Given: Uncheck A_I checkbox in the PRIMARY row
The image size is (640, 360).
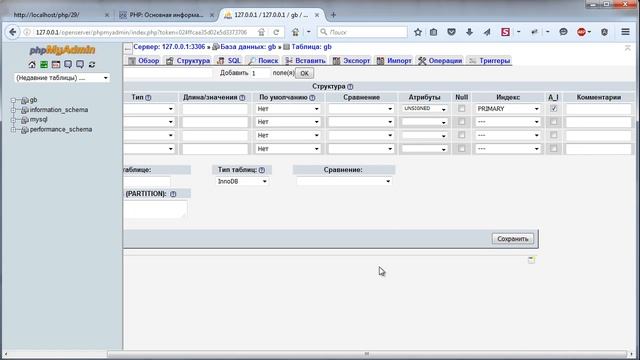Looking at the screenshot, I should [x=553, y=109].
